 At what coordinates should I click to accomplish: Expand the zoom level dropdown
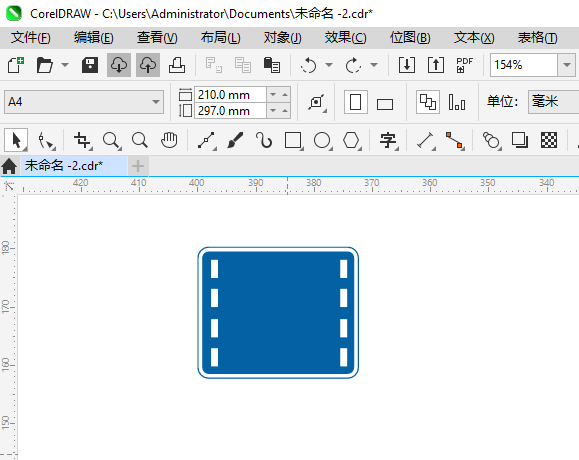(x=566, y=65)
